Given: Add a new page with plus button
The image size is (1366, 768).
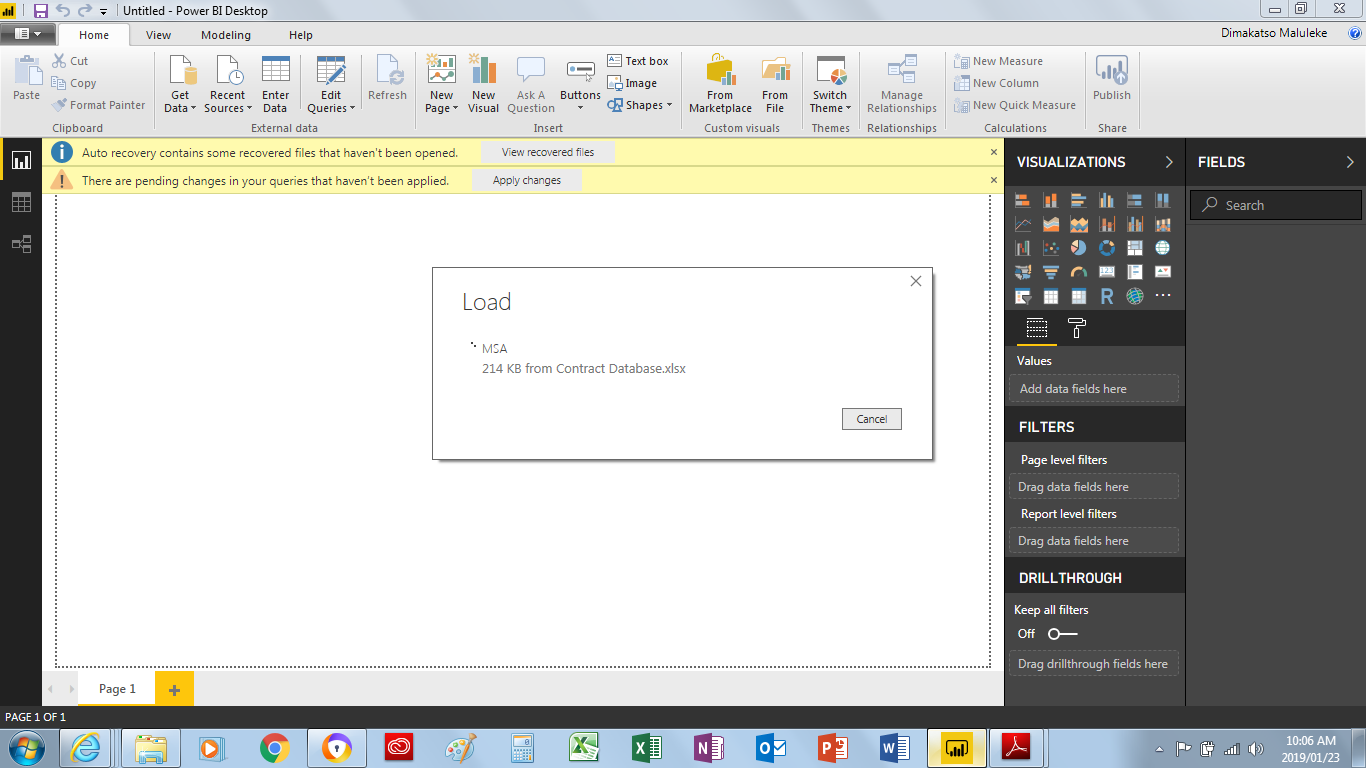Looking at the screenshot, I should tap(174, 689).
